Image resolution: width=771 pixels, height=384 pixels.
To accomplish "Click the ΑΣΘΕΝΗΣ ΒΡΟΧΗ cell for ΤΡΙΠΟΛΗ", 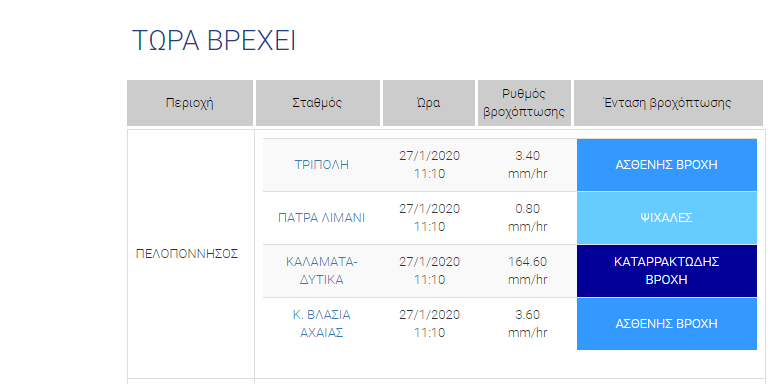I will point(667,165).
